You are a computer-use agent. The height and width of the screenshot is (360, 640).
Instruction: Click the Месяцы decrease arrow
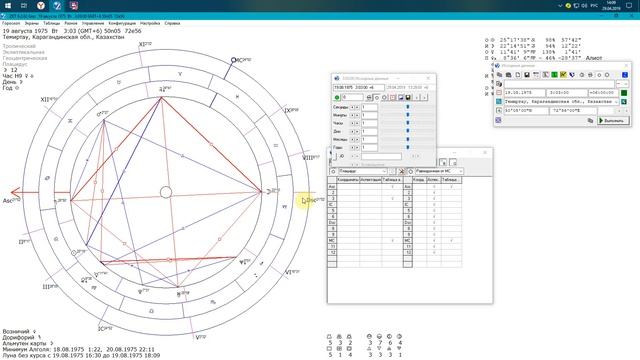coord(352,140)
